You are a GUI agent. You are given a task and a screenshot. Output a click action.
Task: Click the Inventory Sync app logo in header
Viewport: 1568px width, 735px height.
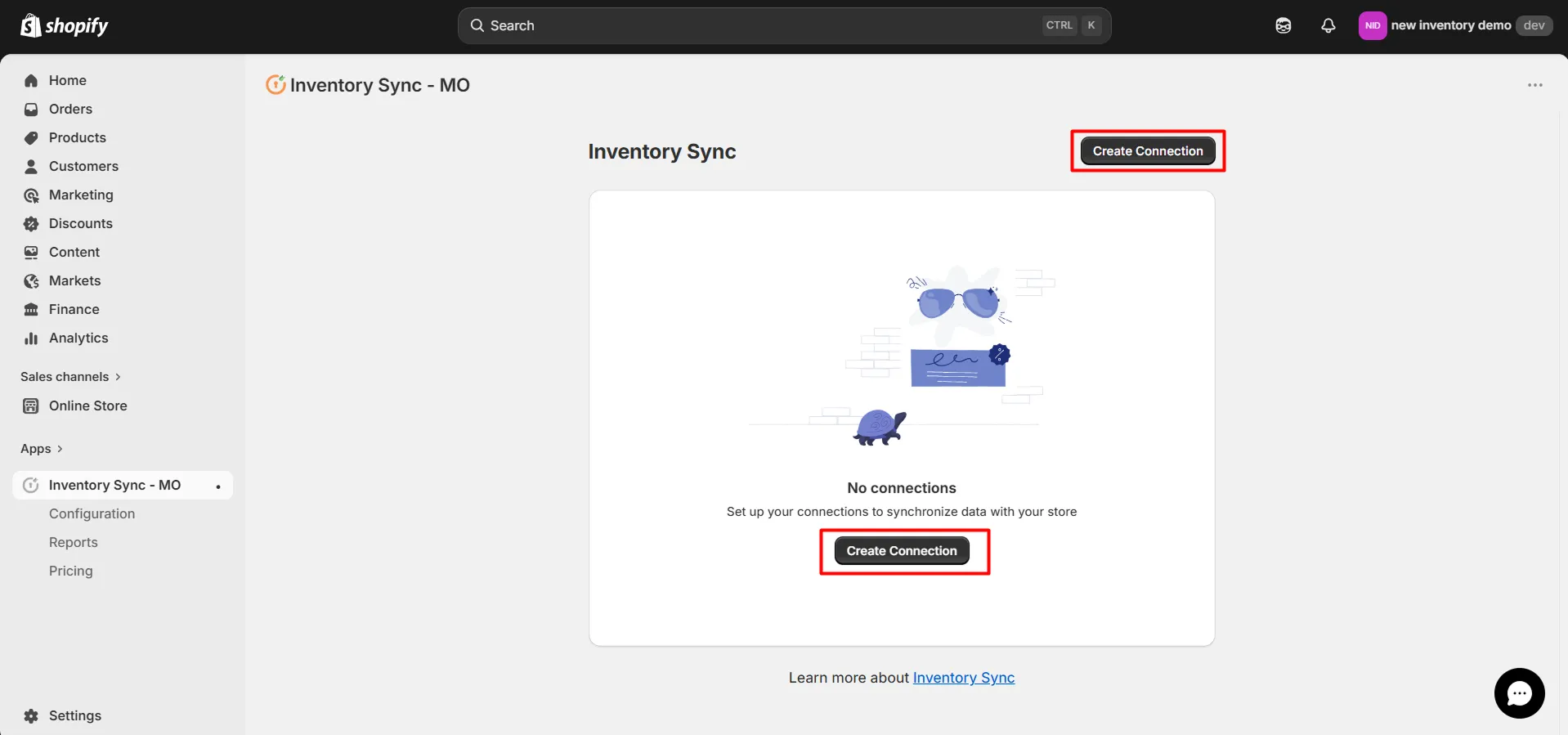click(x=276, y=84)
